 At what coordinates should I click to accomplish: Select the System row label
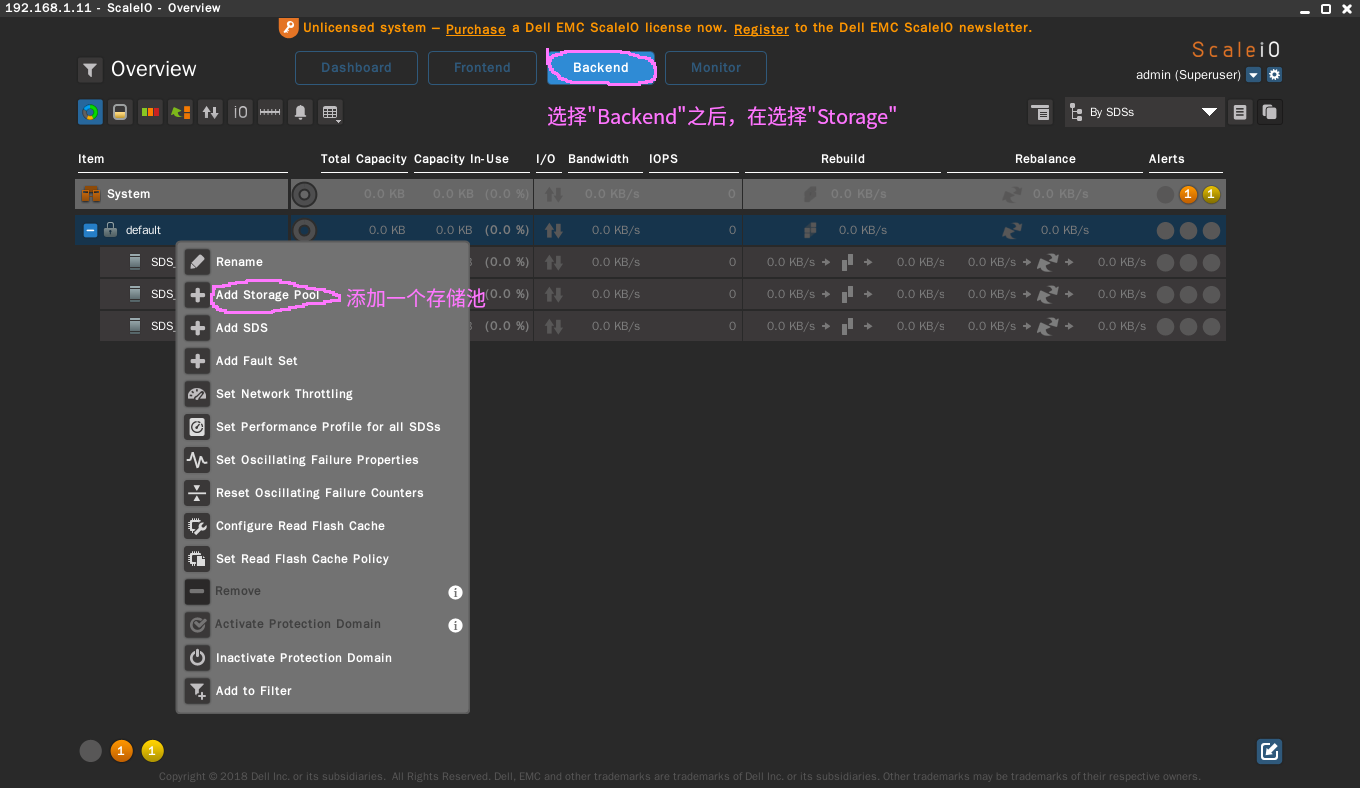coord(129,194)
